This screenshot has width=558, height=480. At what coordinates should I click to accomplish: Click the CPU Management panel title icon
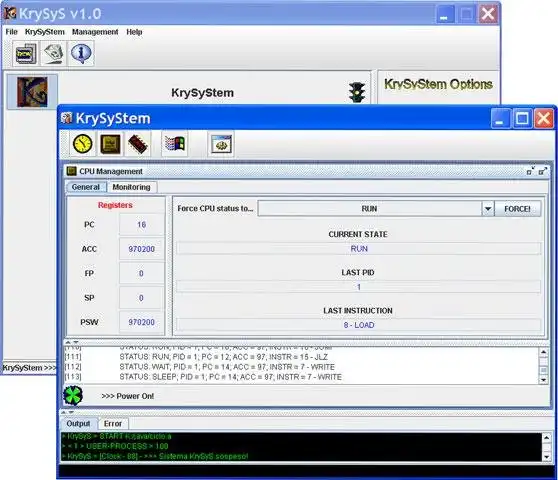click(x=72, y=171)
